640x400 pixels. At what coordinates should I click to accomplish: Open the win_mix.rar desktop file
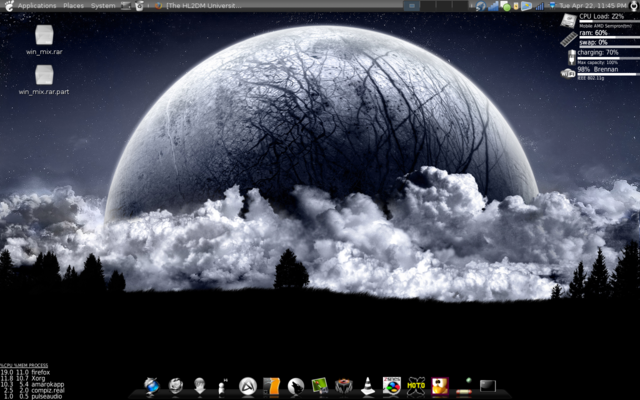tap(44, 38)
